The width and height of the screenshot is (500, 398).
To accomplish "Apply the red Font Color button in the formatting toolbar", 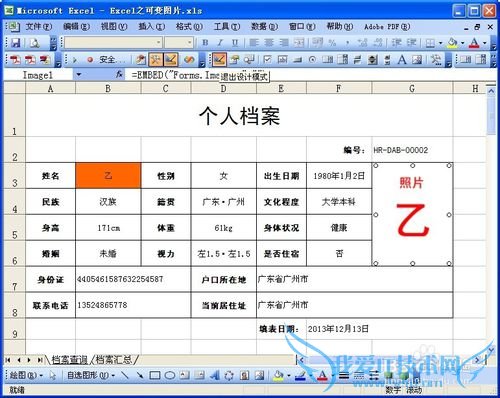I will pos(474,43).
